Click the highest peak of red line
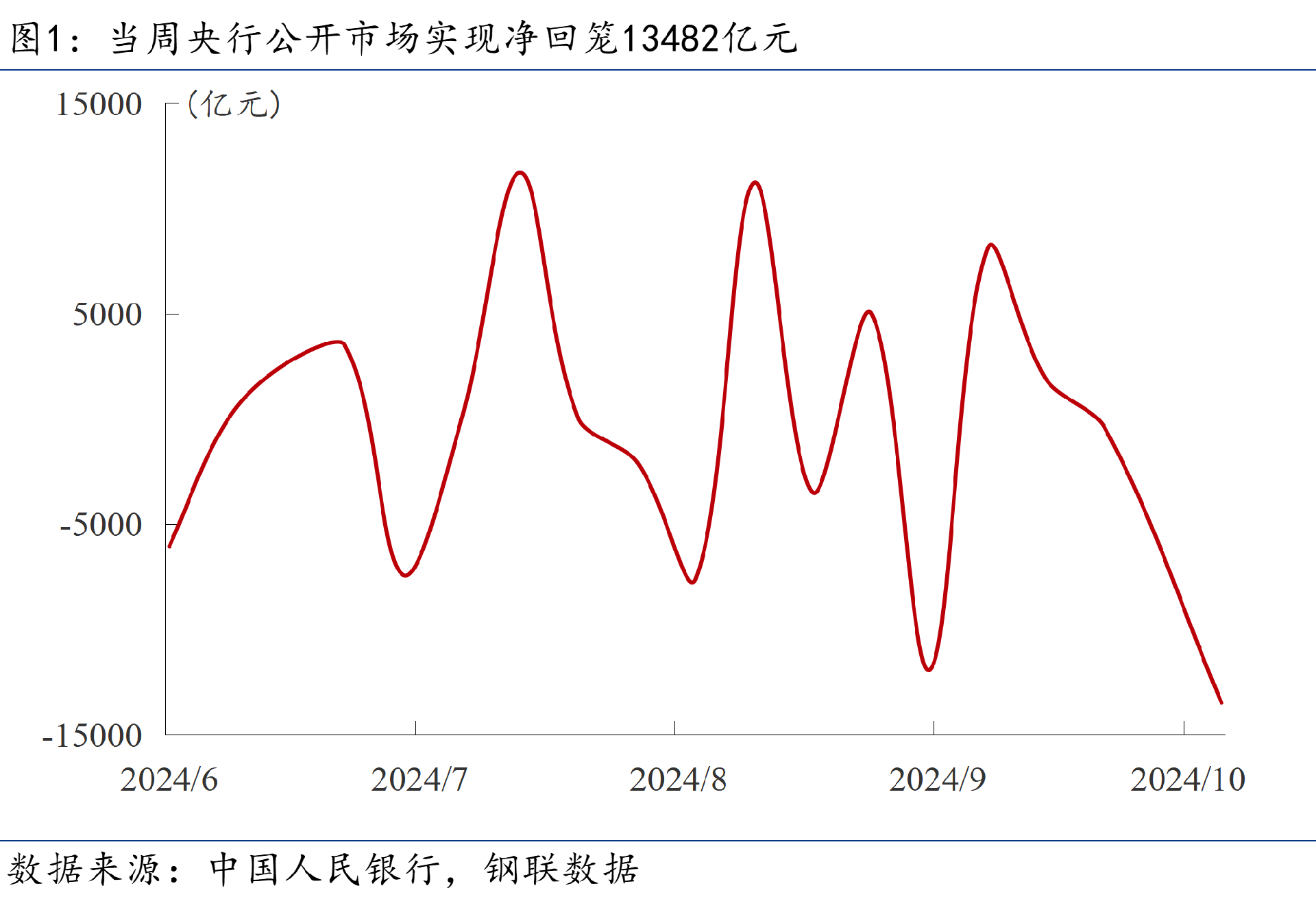This screenshot has width=1316, height=912. pyautogui.click(x=520, y=173)
